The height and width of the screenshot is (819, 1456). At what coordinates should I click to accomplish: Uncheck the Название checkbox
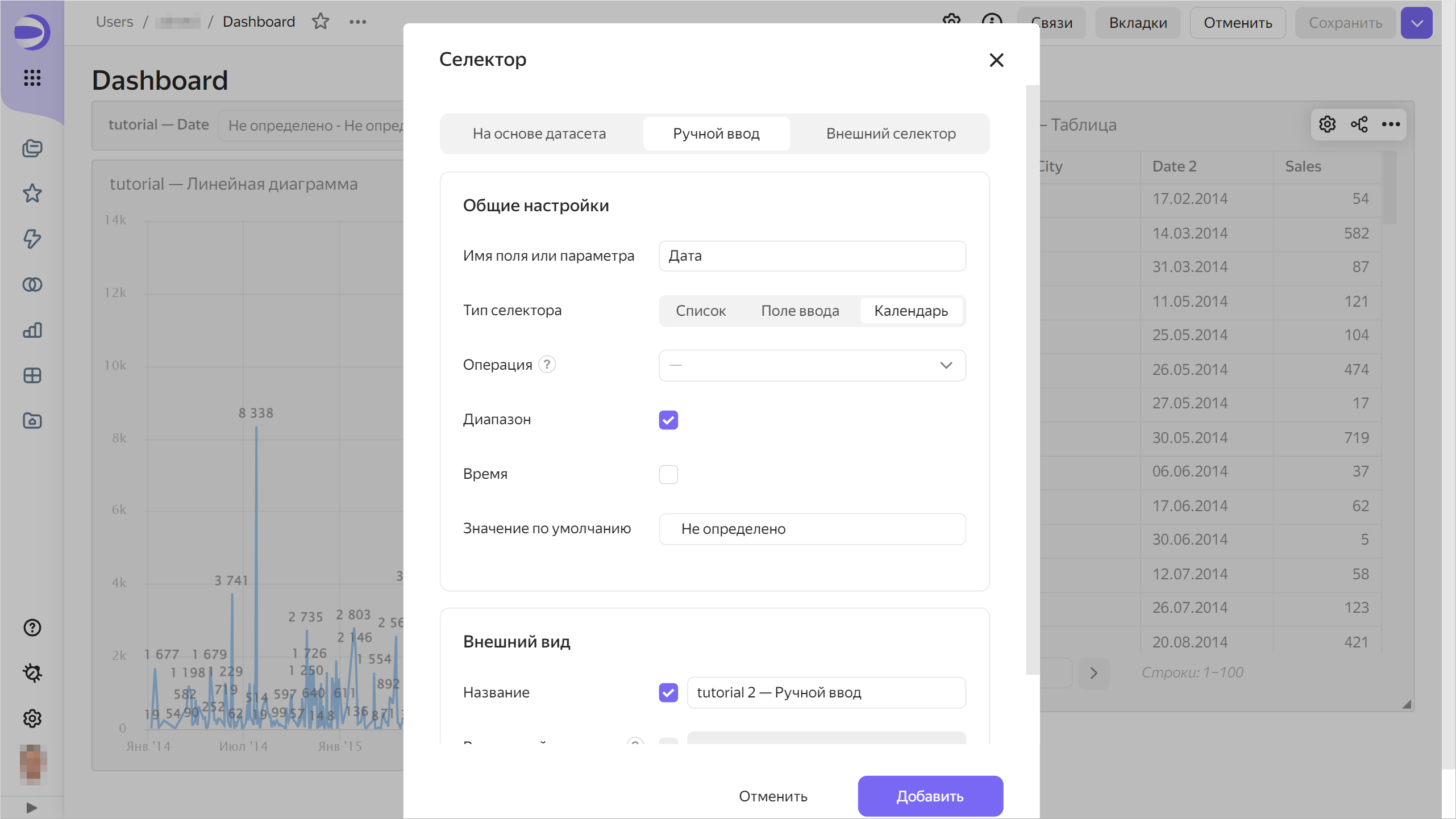point(668,692)
